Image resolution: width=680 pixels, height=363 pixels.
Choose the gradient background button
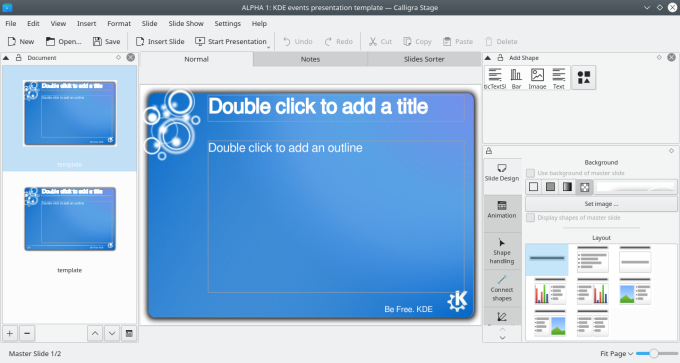tap(567, 187)
